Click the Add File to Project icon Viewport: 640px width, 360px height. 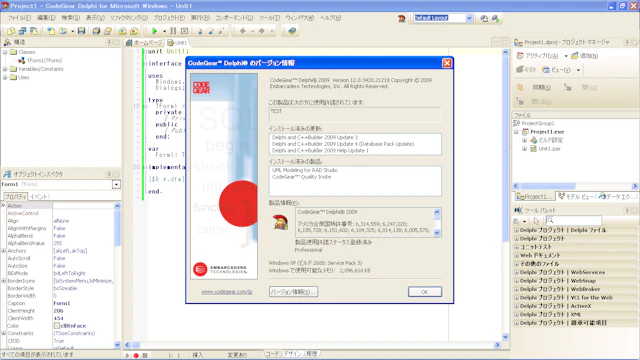pos(122,31)
